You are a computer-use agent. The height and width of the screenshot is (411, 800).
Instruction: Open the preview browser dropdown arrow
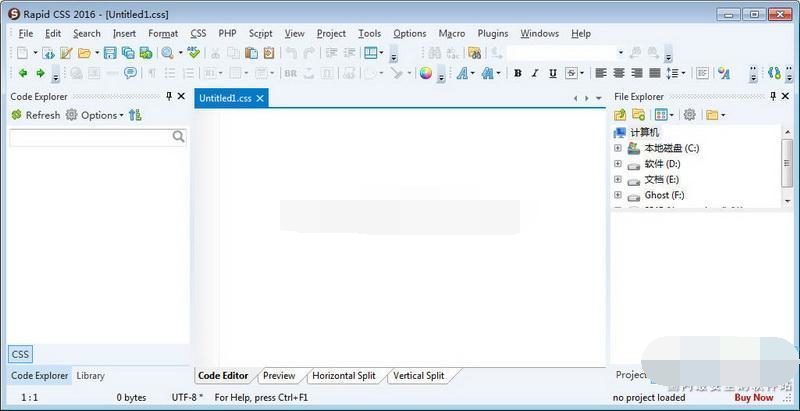[180, 53]
